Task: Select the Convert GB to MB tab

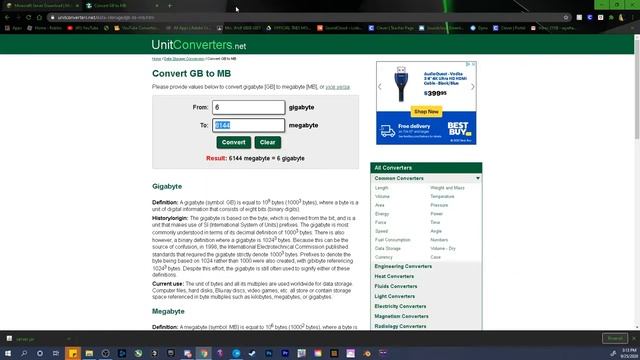Action: coord(121,6)
